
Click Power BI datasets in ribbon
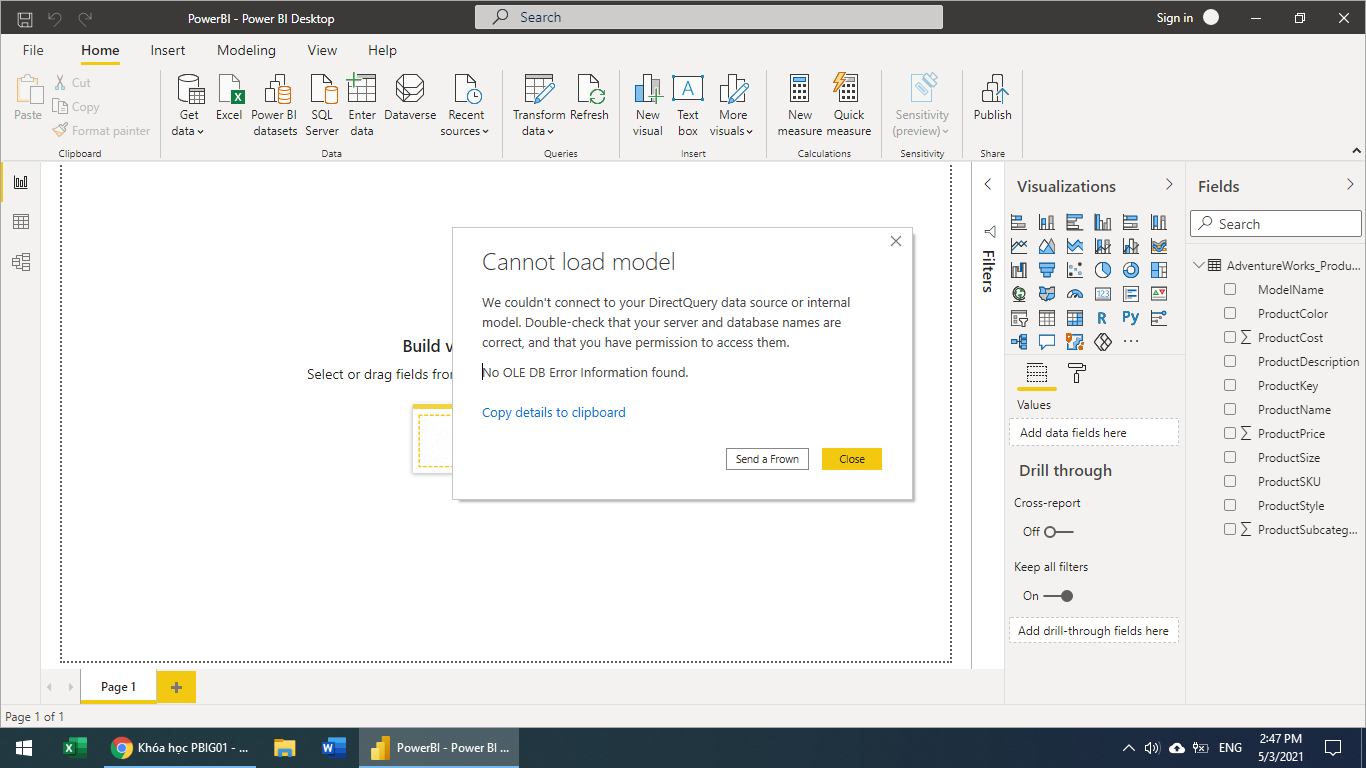(274, 106)
